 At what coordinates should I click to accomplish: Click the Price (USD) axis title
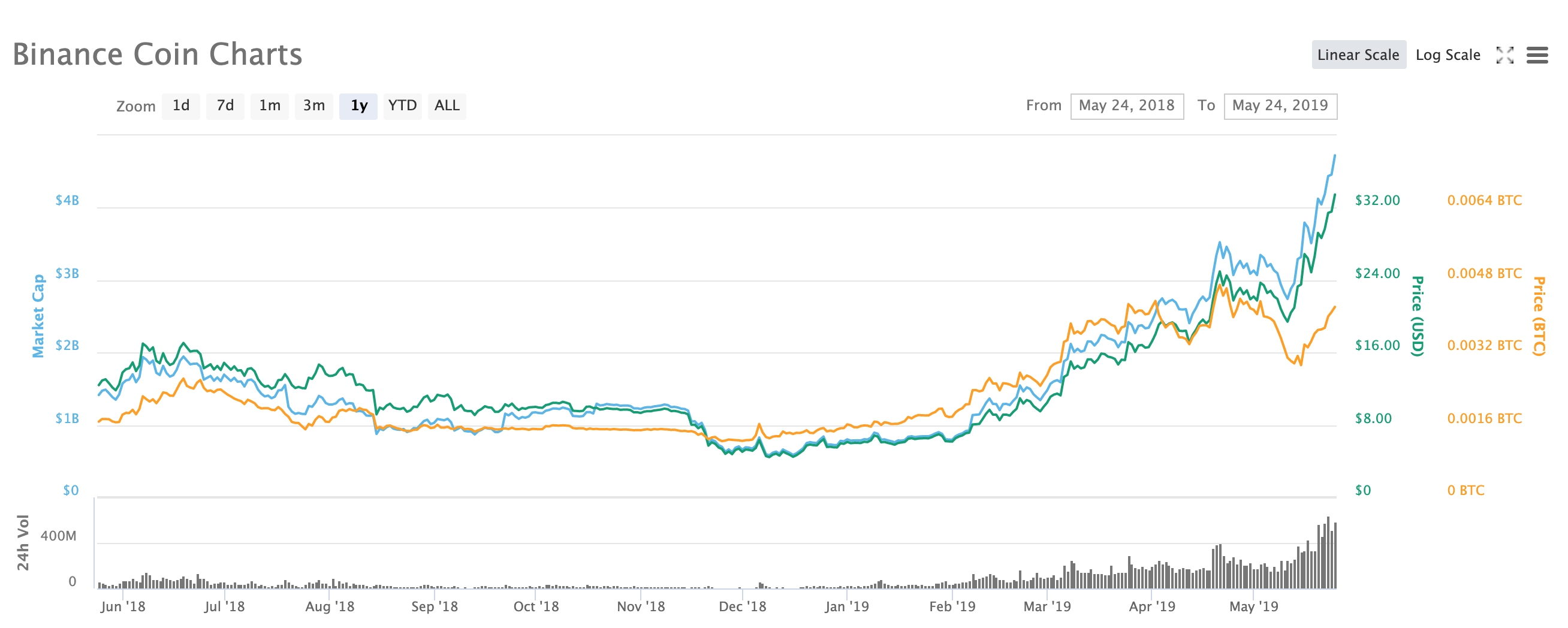pyautogui.click(x=1418, y=316)
